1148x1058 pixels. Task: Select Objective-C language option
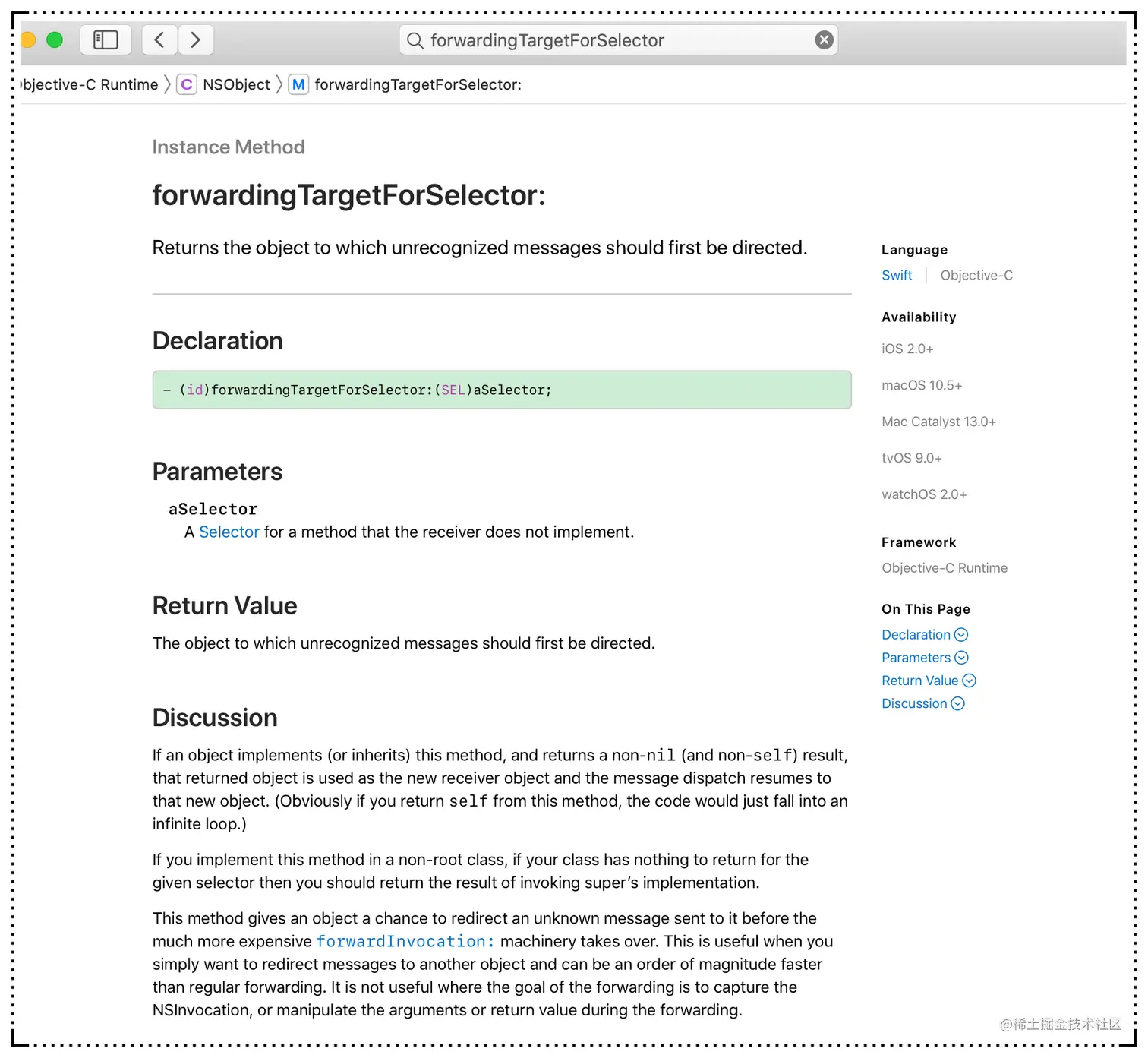point(976,275)
